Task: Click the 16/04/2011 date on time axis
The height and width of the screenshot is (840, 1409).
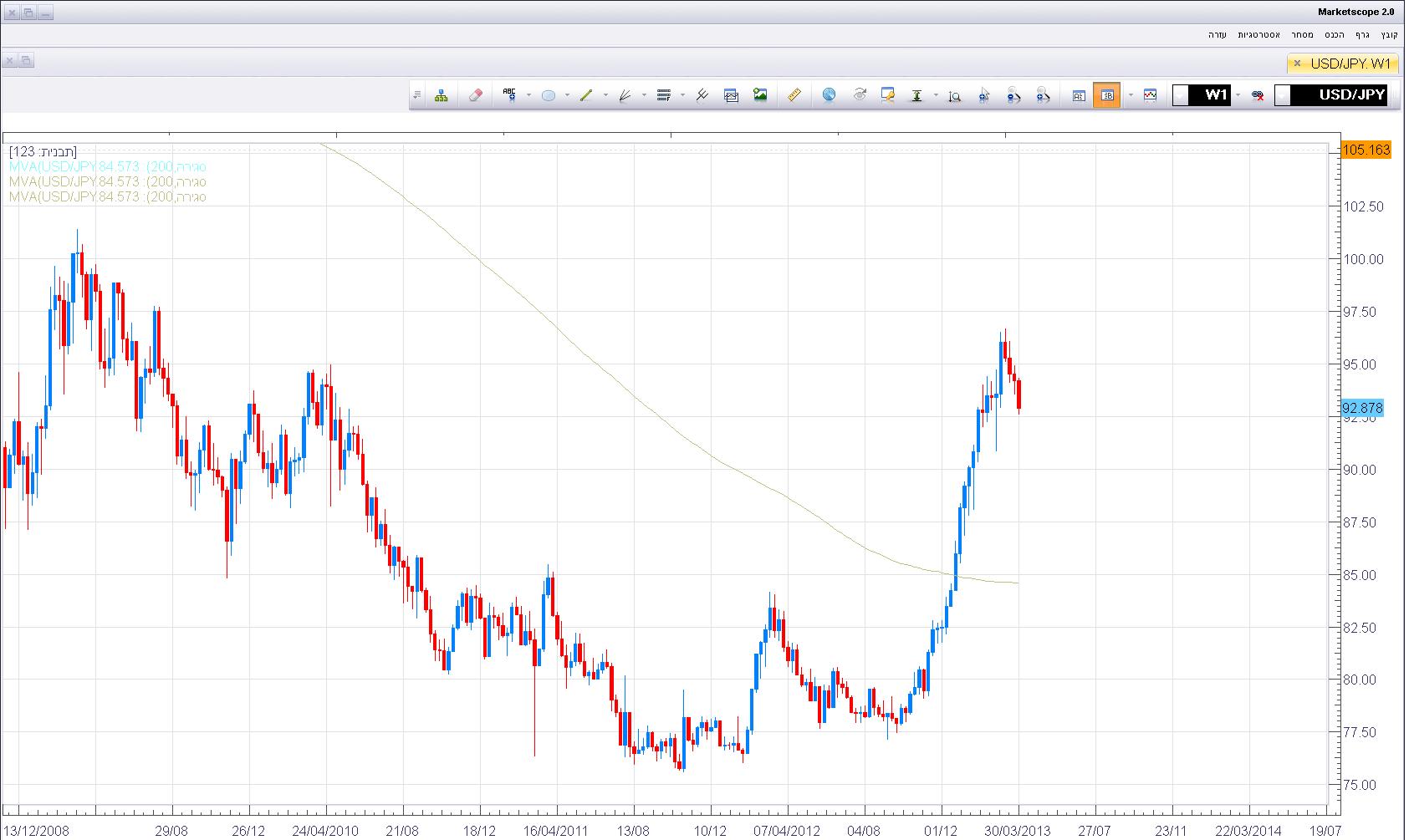Action: 556,831
